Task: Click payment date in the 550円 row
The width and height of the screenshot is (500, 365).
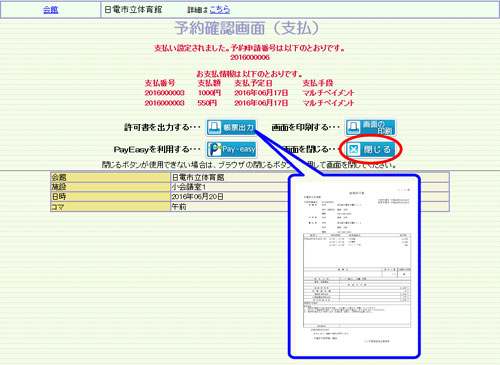Action: [x=261, y=103]
